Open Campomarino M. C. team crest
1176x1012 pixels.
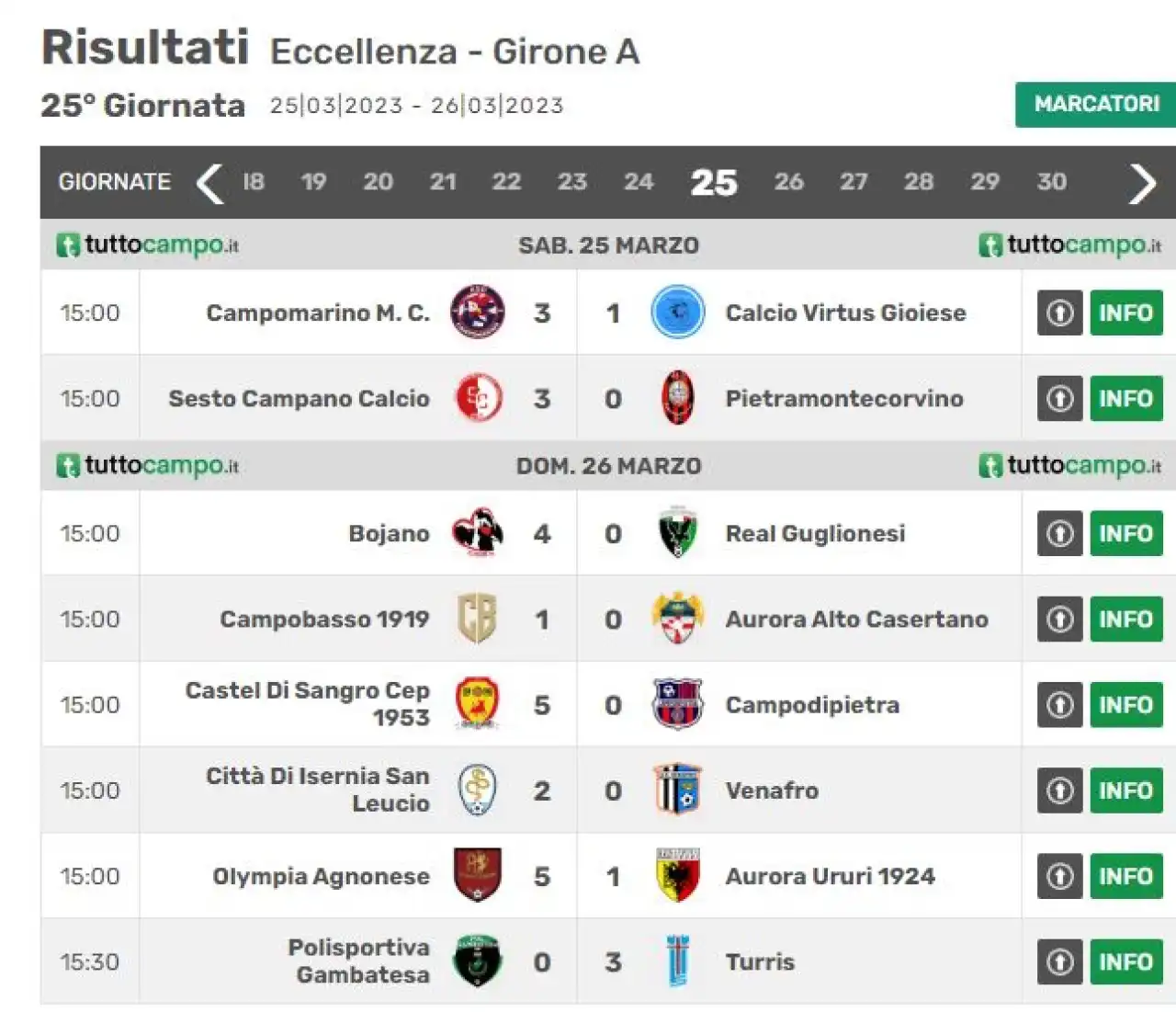pos(478,313)
